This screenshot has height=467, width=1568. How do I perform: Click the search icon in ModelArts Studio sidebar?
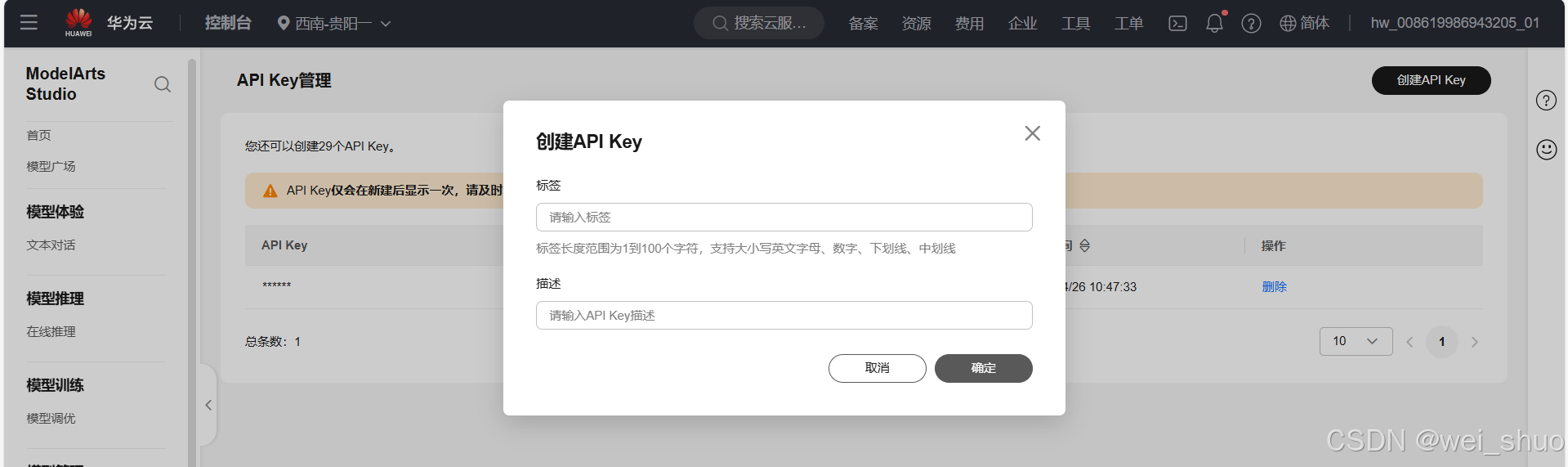pos(163,84)
